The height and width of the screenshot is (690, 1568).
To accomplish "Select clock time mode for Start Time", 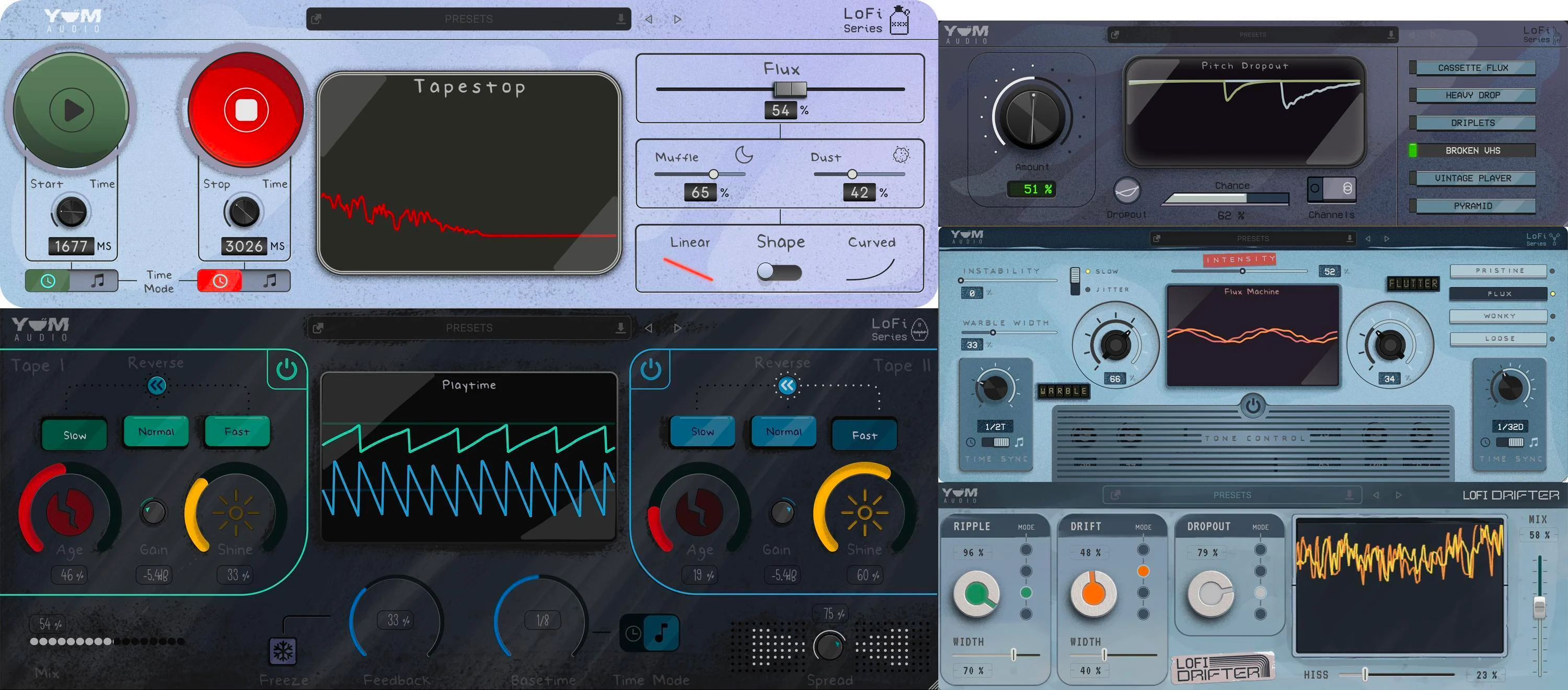I will click(x=48, y=281).
